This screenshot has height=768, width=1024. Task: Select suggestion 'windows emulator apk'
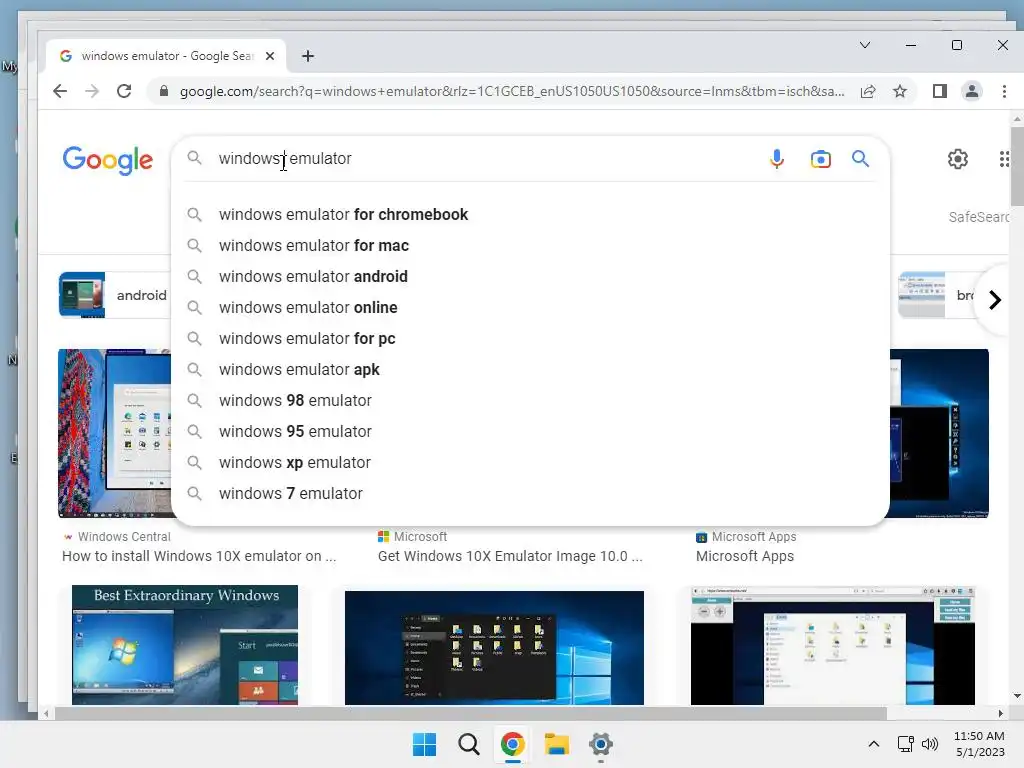(530, 370)
